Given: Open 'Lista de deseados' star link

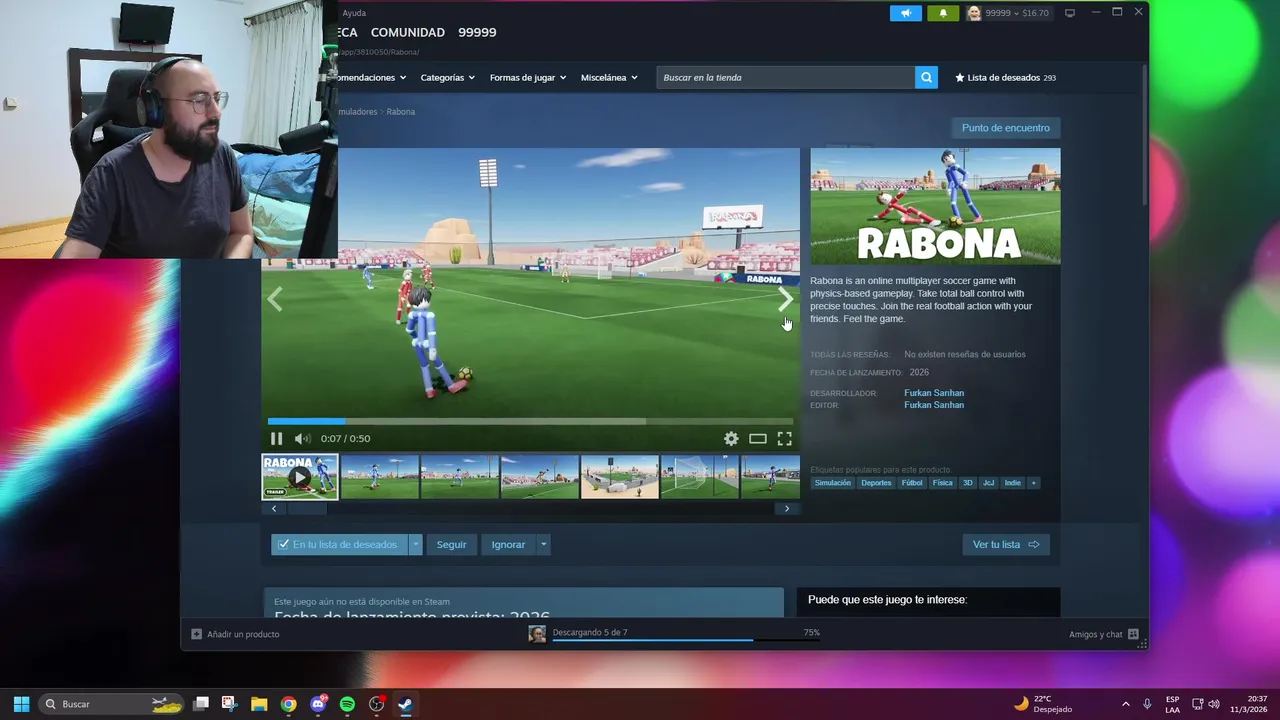Looking at the screenshot, I should (x=1005, y=77).
